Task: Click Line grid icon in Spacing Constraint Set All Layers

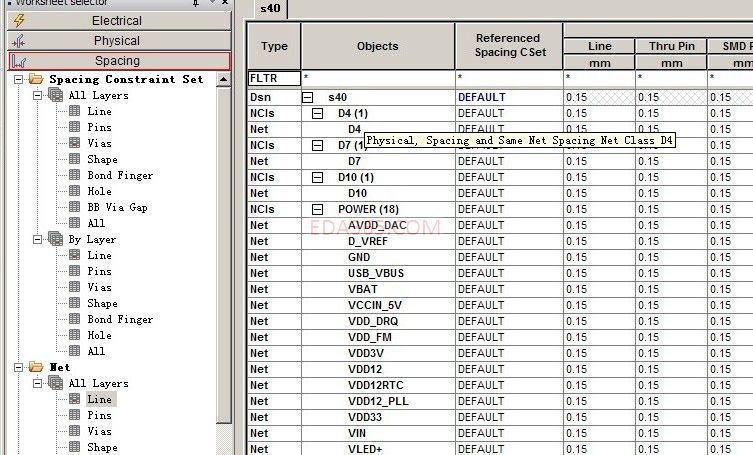Action: pyautogui.click(x=74, y=111)
